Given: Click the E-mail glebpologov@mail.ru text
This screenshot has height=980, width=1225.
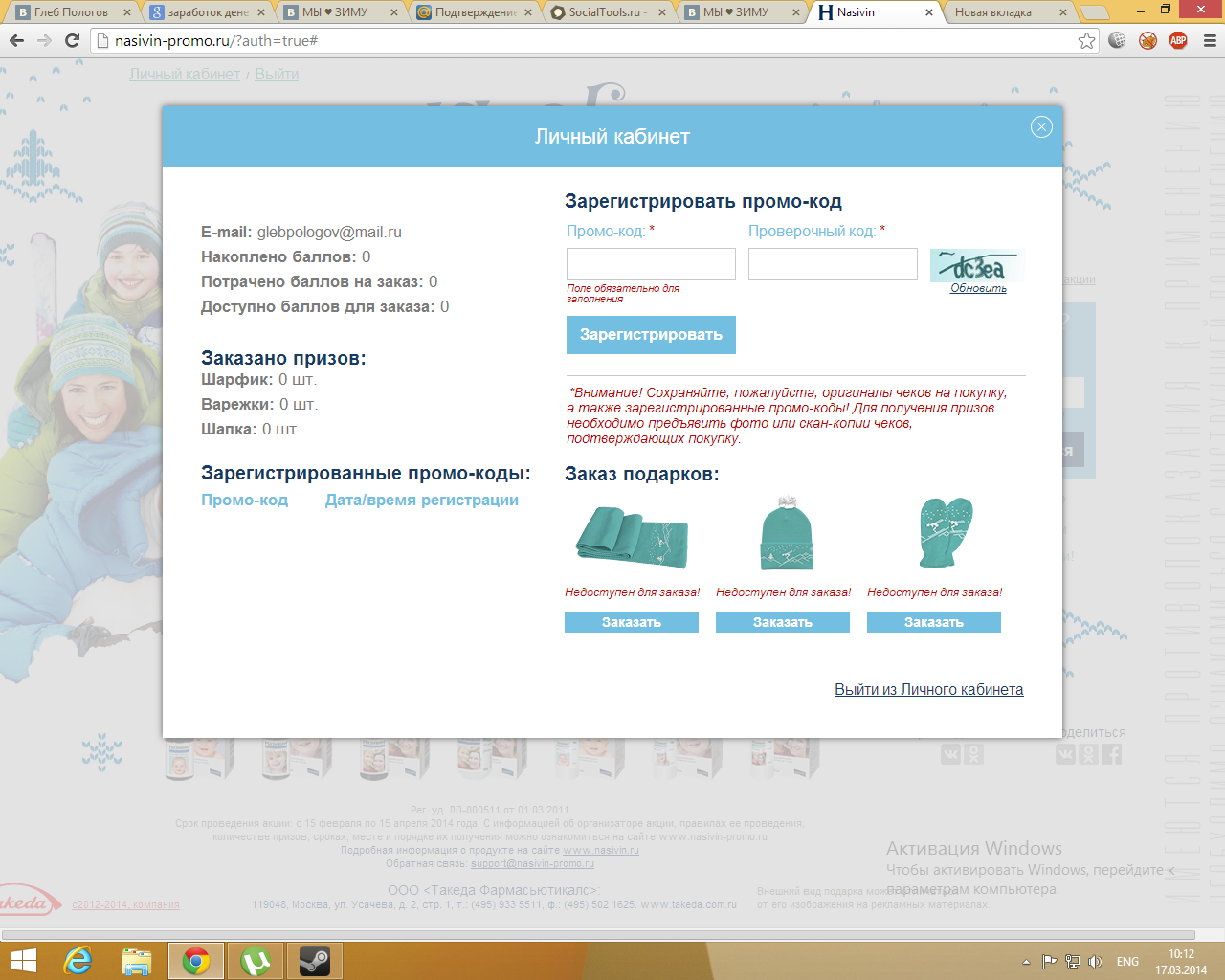Looking at the screenshot, I should [301, 232].
